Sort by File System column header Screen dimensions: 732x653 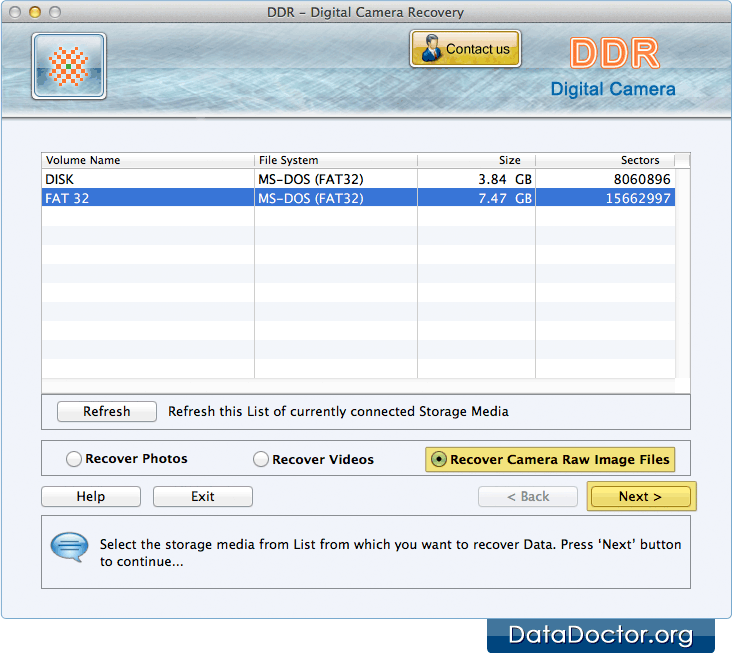tap(336, 160)
